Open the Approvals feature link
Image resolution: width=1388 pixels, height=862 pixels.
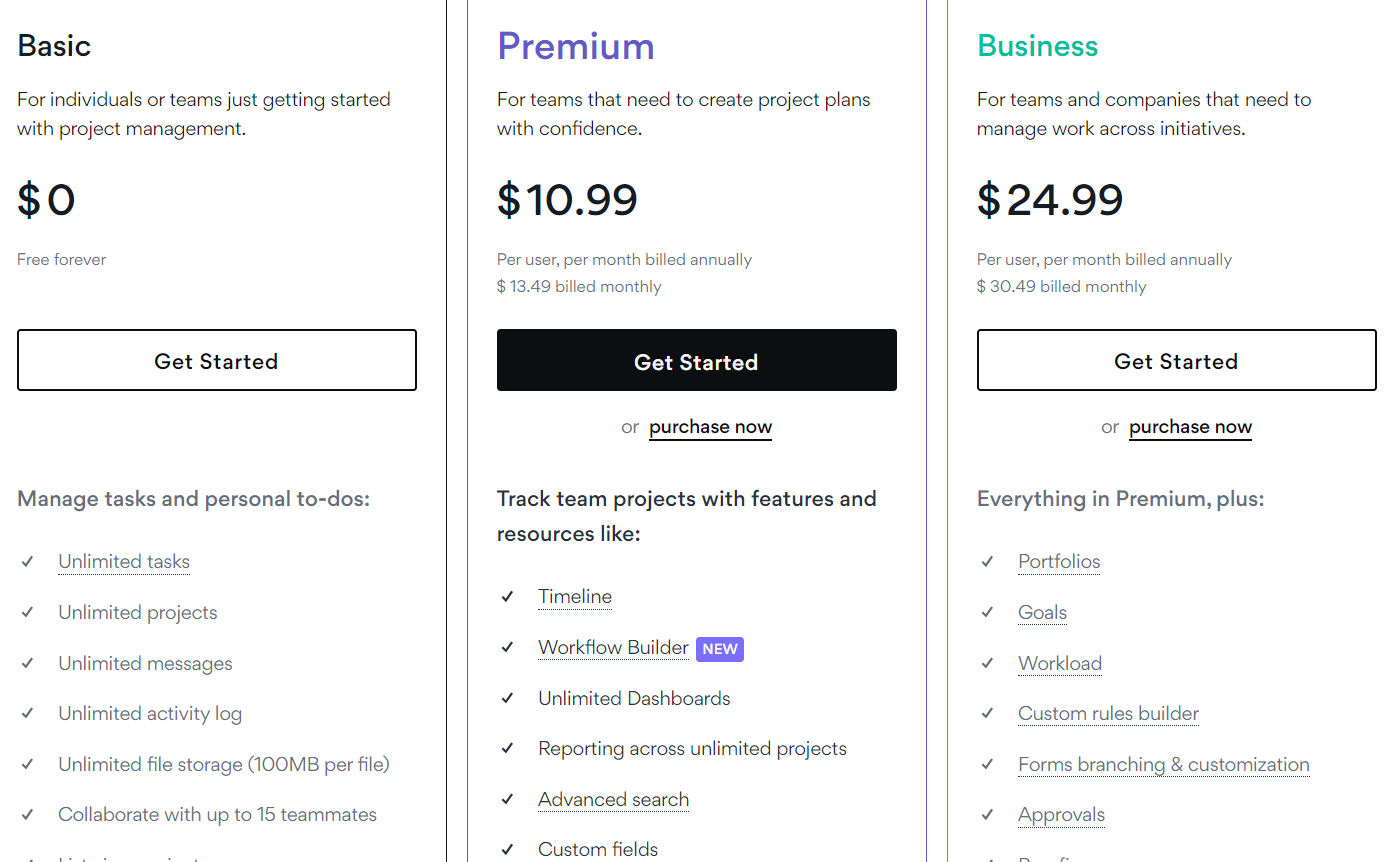(1061, 815)
